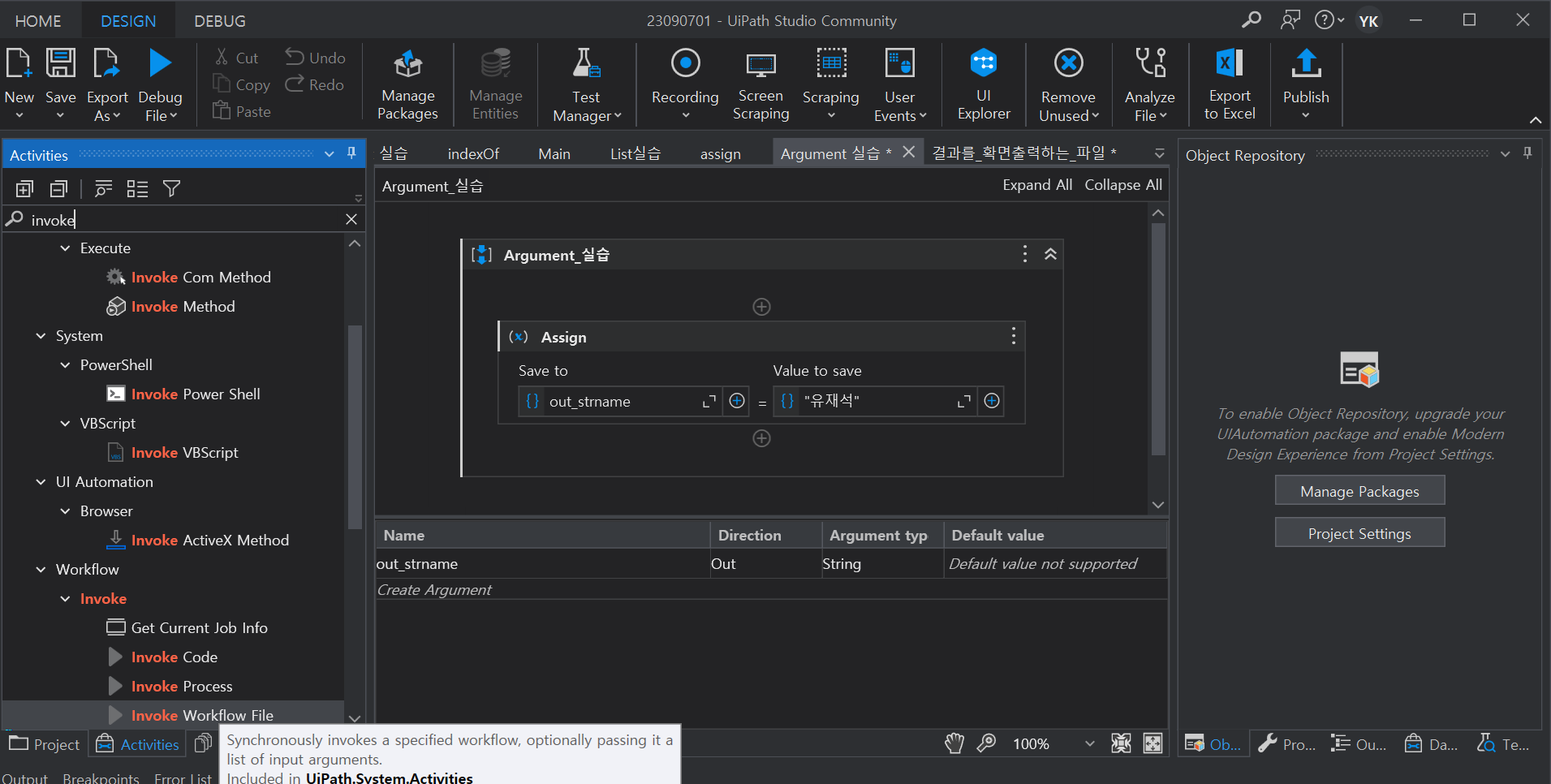Open the Main document tab
The height and width of the screenshot is (784, 1551).
pos(554,153)
